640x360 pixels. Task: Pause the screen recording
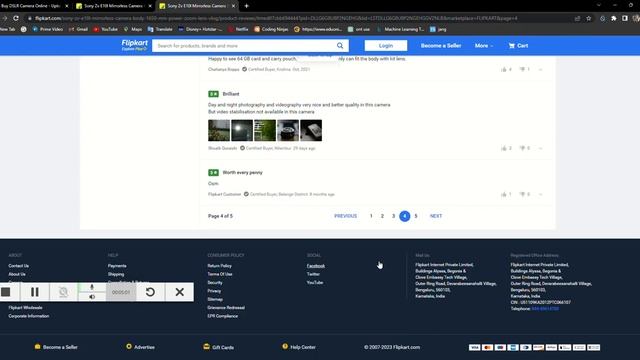35,292
